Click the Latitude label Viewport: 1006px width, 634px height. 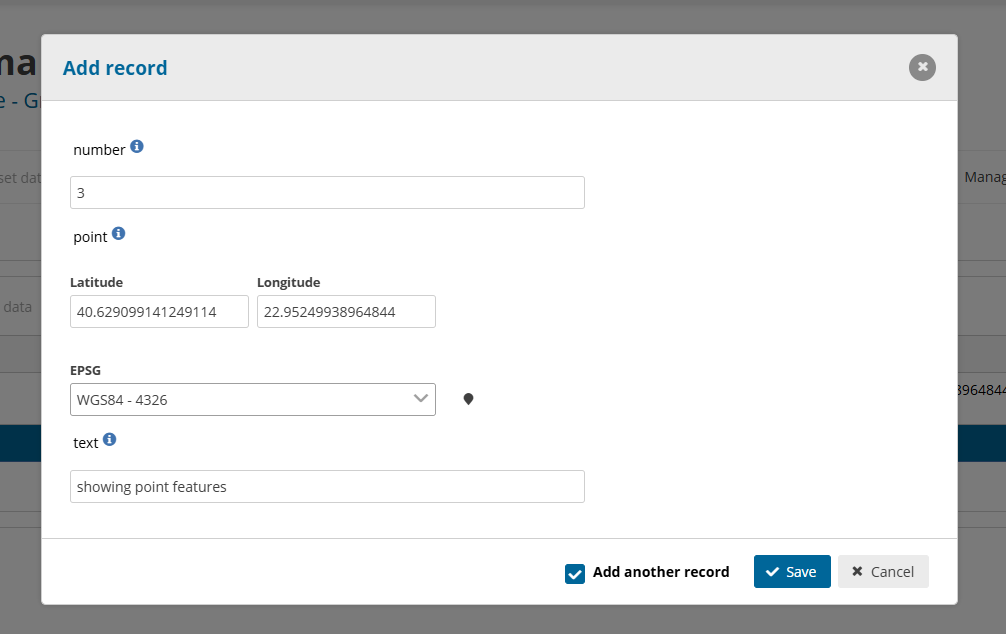tap(97, 283)
